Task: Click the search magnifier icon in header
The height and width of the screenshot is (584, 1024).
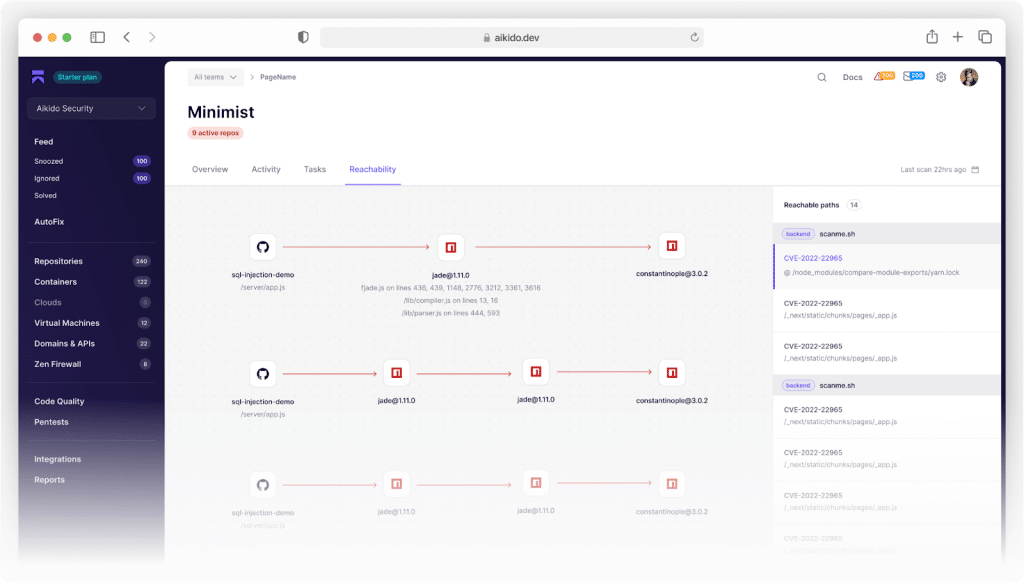Action: 822,77
